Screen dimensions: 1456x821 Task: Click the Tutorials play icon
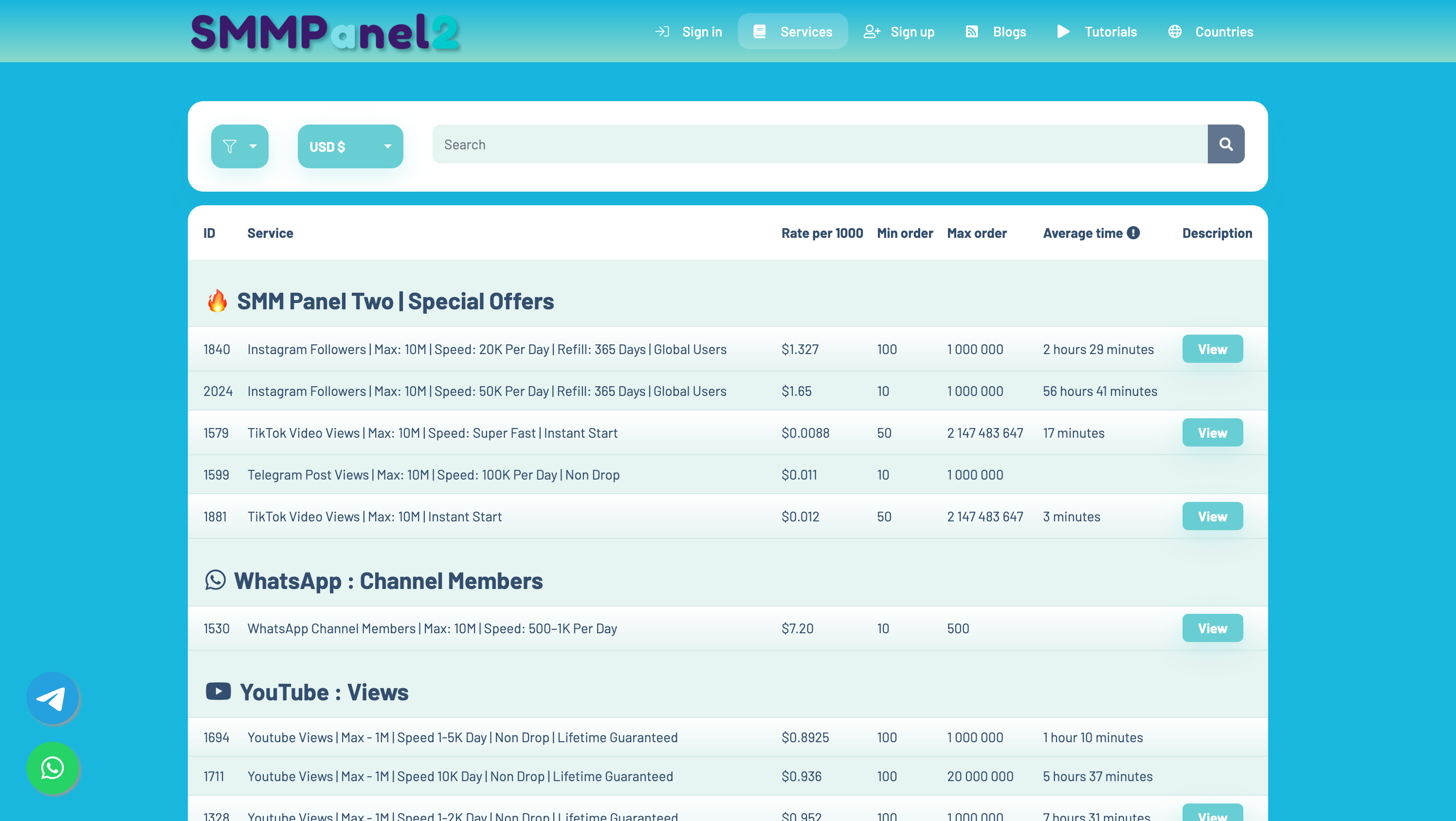(x=1063, y=32)
